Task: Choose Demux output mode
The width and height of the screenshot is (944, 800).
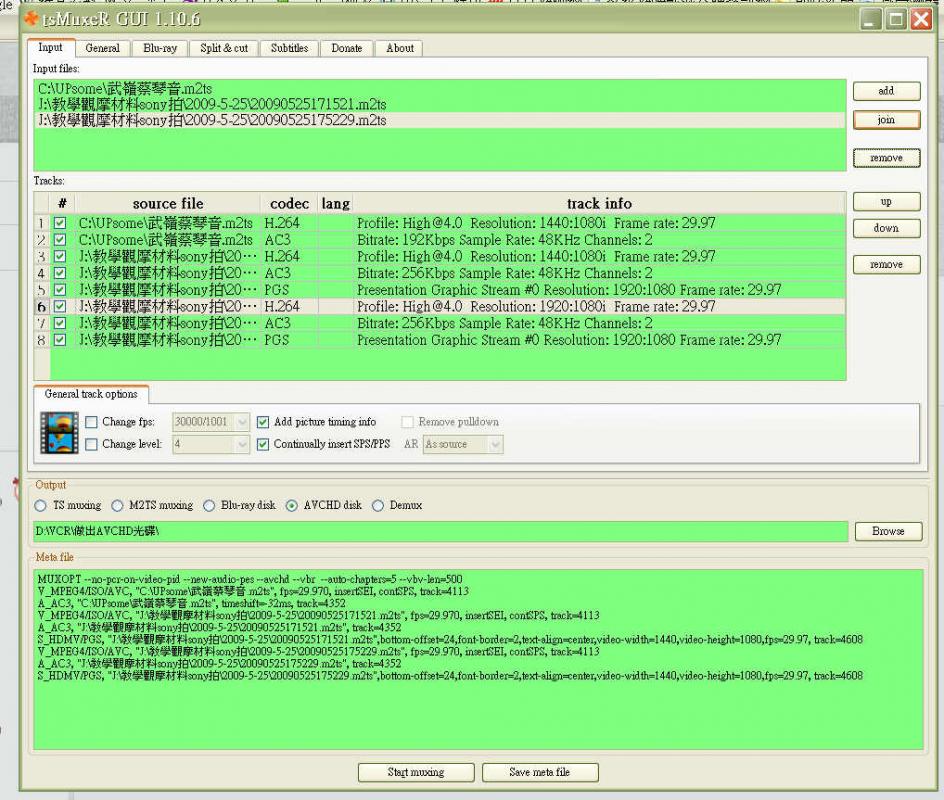Action: point(378,505)
